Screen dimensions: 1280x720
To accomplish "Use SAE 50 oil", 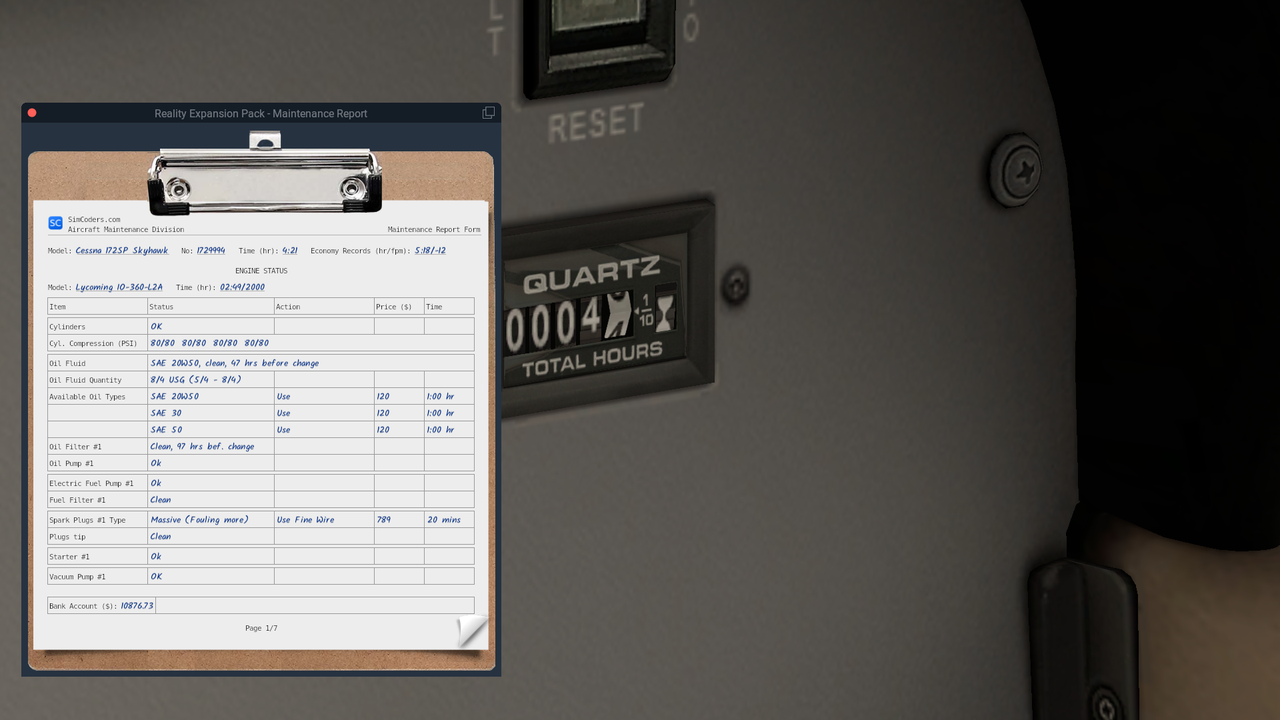I will point(284,430).
